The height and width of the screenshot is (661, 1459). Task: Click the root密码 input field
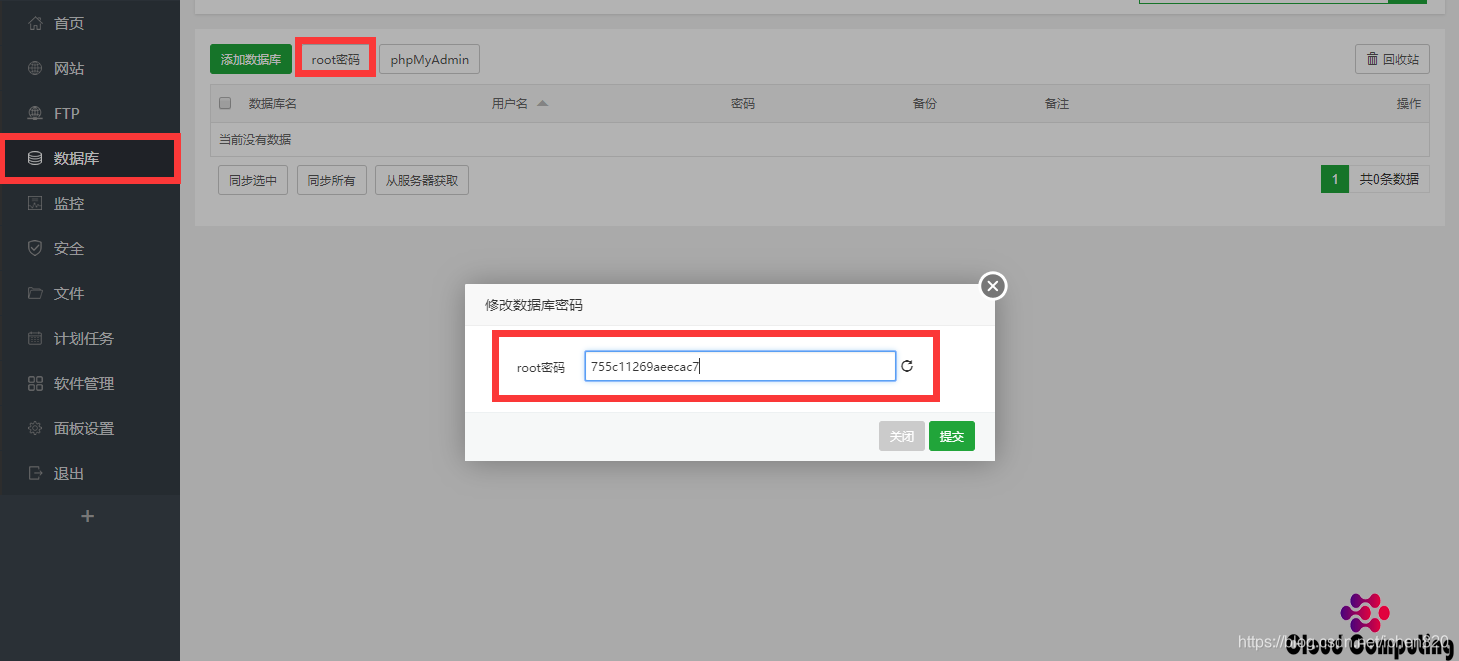(740, 366)
